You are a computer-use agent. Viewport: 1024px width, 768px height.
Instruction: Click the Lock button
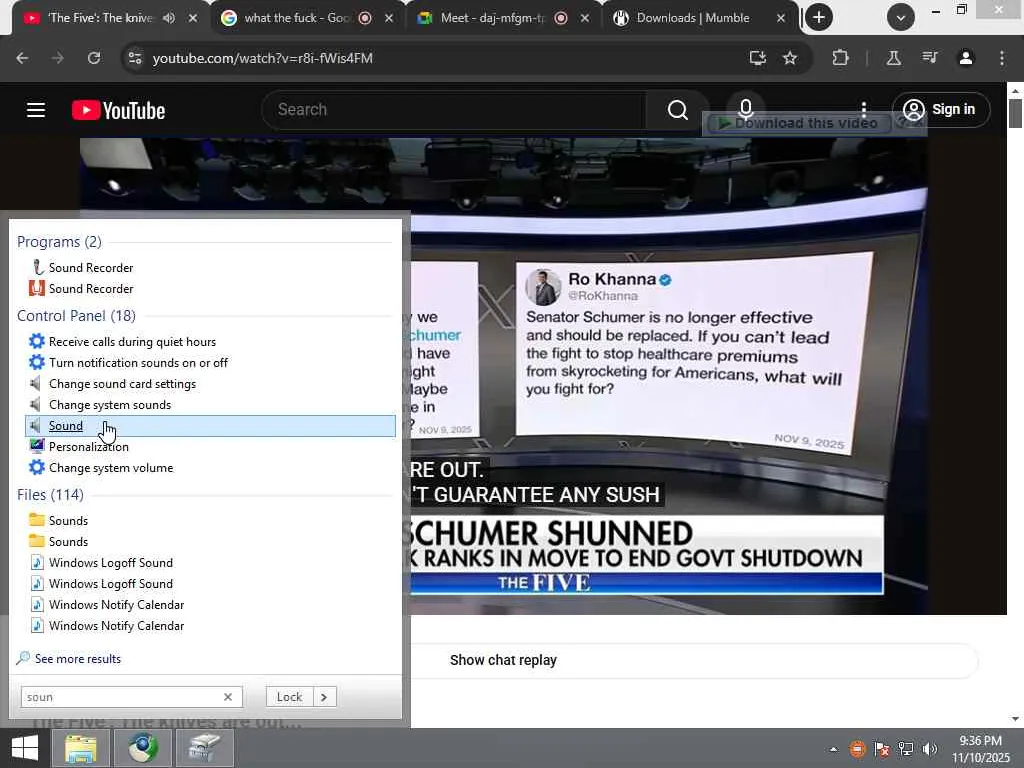[289, 697]
